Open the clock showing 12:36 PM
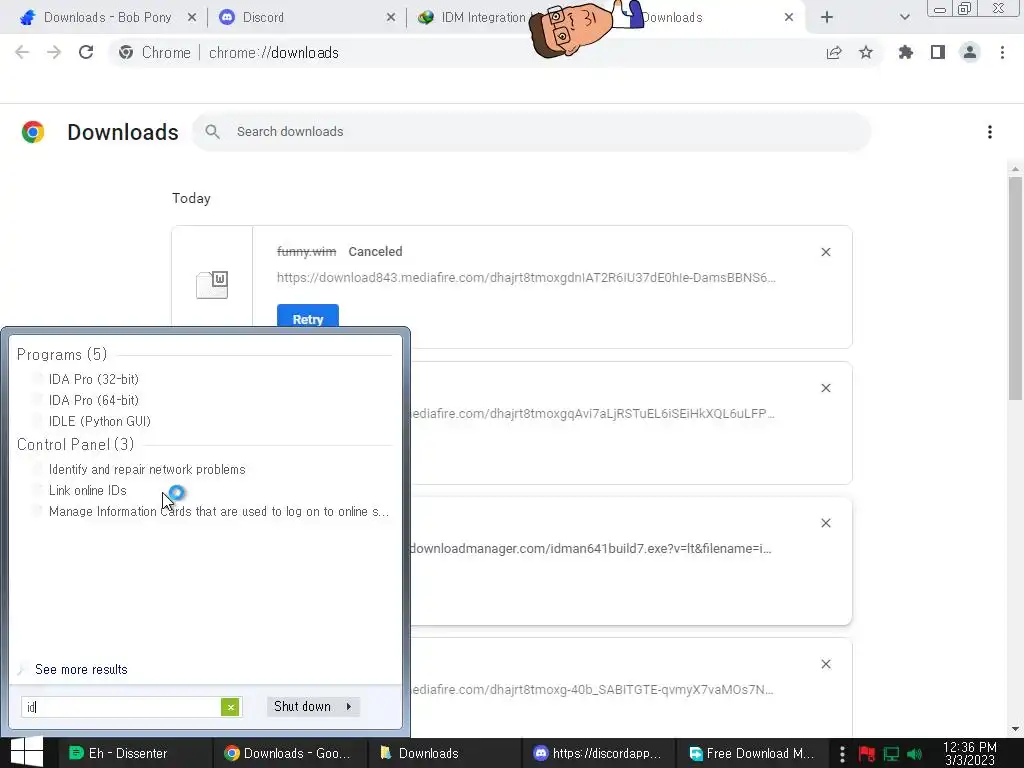This screenshot has width=1024, height=768. pos(970,754)
